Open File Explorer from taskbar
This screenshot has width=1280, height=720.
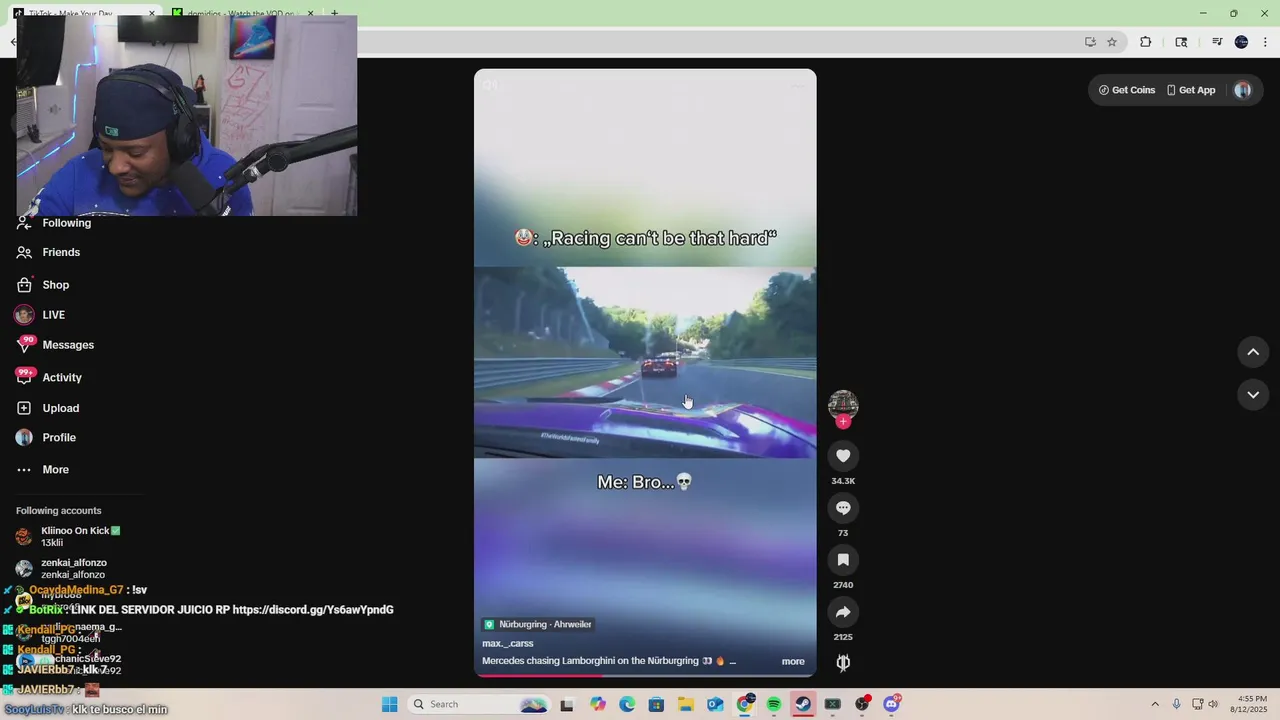pos(686,704)
